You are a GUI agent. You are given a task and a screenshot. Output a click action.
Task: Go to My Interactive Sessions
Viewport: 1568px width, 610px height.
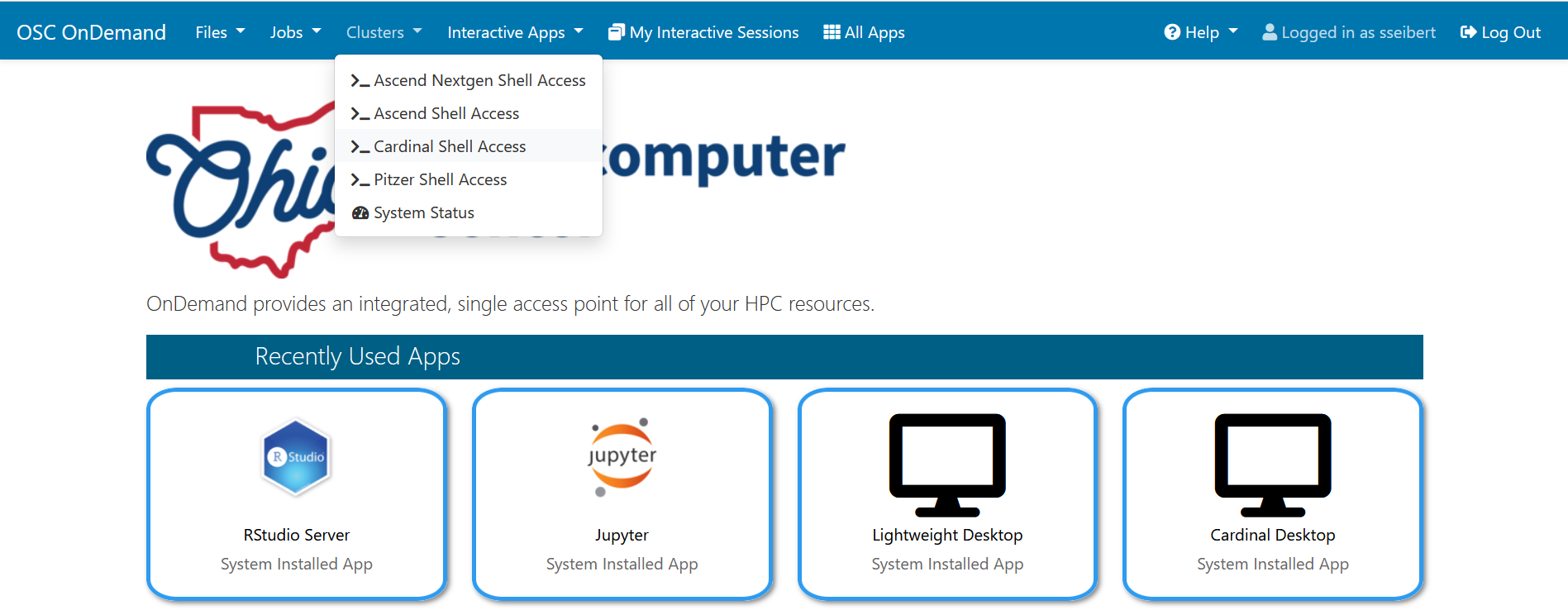coord(703,32)
